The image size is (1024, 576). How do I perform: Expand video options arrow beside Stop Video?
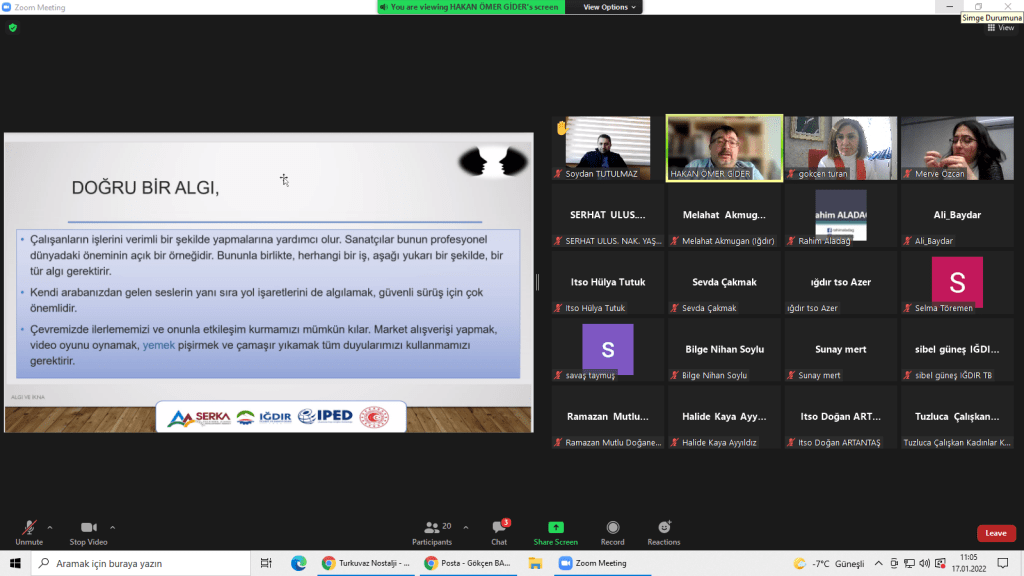point(112,527)
